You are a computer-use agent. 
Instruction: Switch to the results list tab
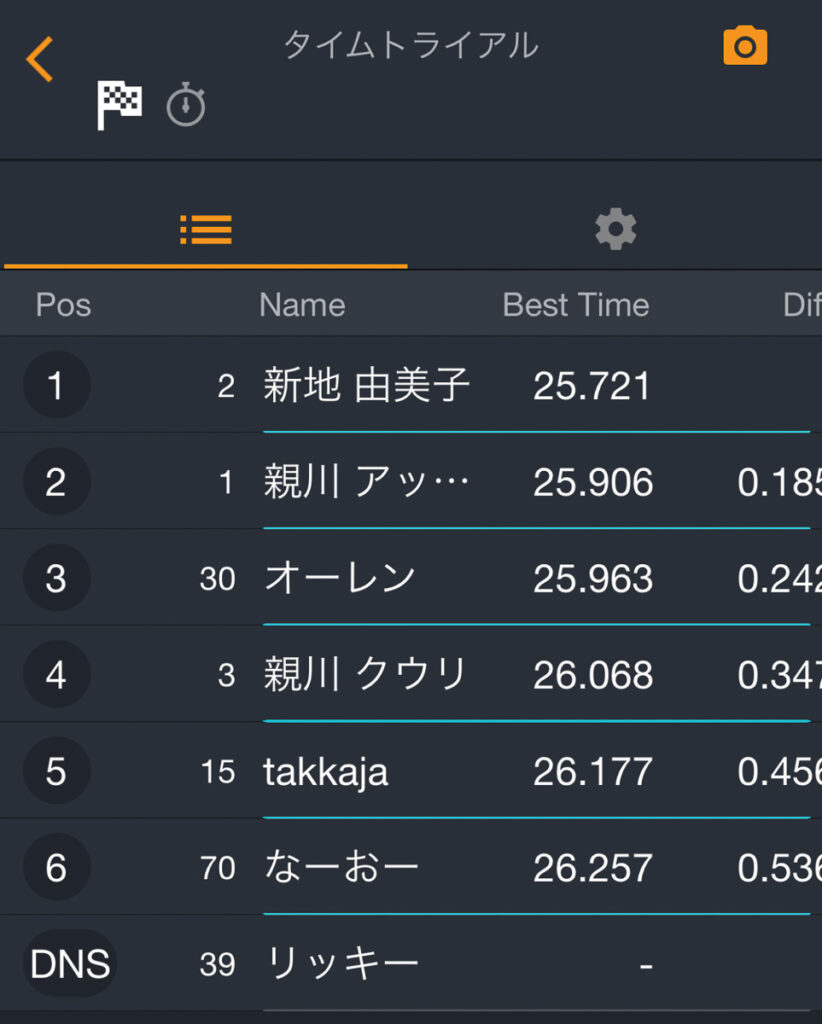click(205, 230)
